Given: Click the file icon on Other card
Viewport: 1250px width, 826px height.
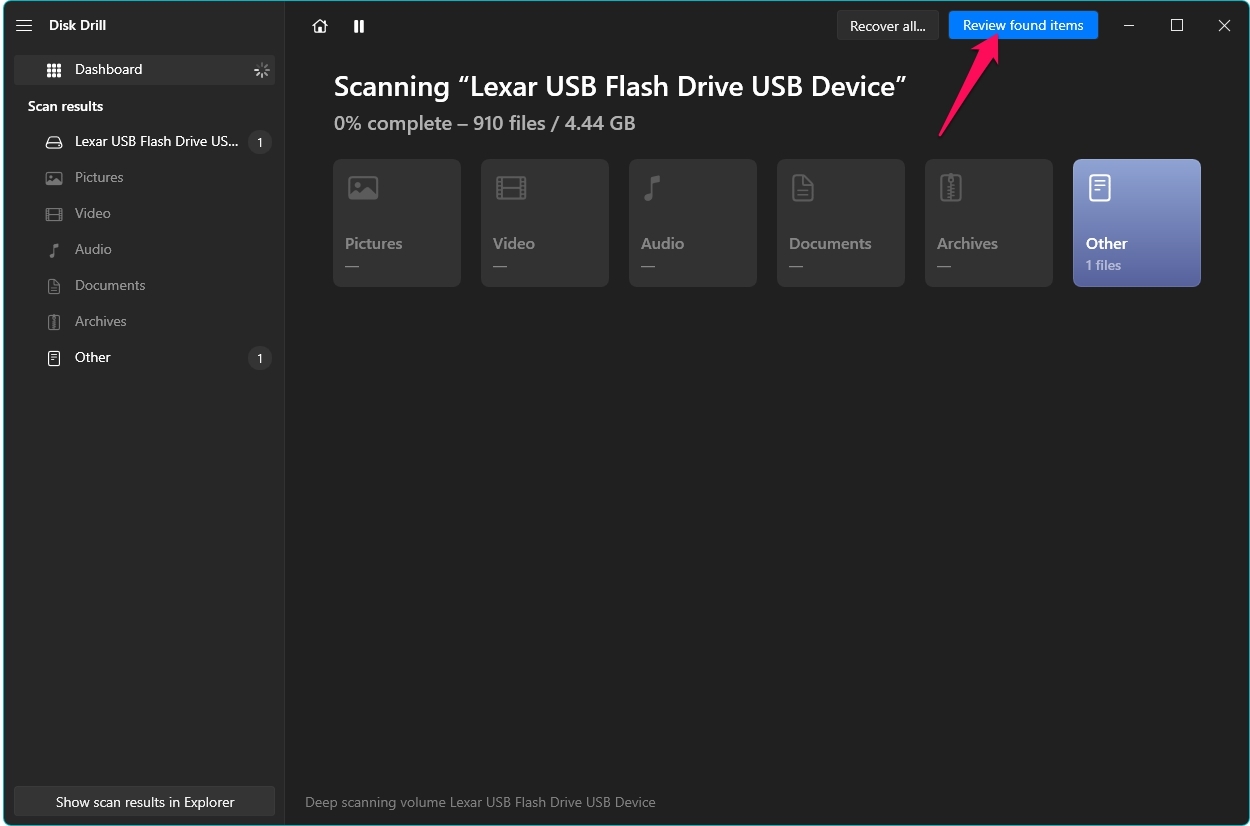Looking at the screenshot, I should [x=1099, y=187].
